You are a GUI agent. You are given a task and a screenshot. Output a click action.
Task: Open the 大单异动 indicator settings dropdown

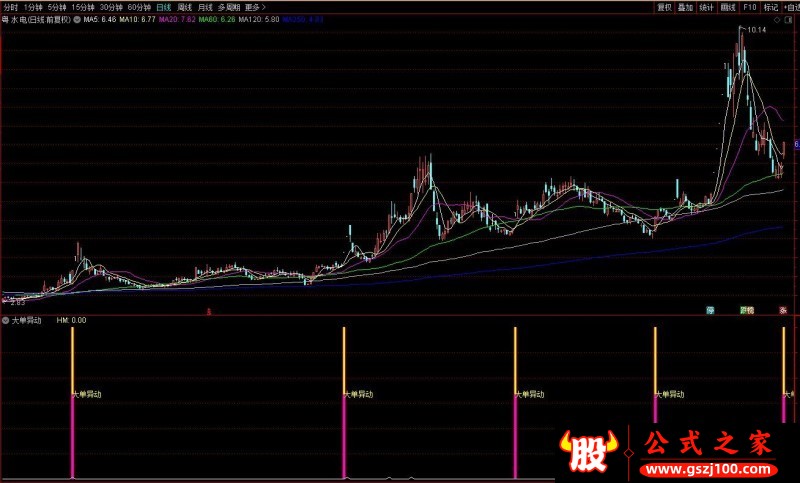pyautogui.click(x=6, y=320)
